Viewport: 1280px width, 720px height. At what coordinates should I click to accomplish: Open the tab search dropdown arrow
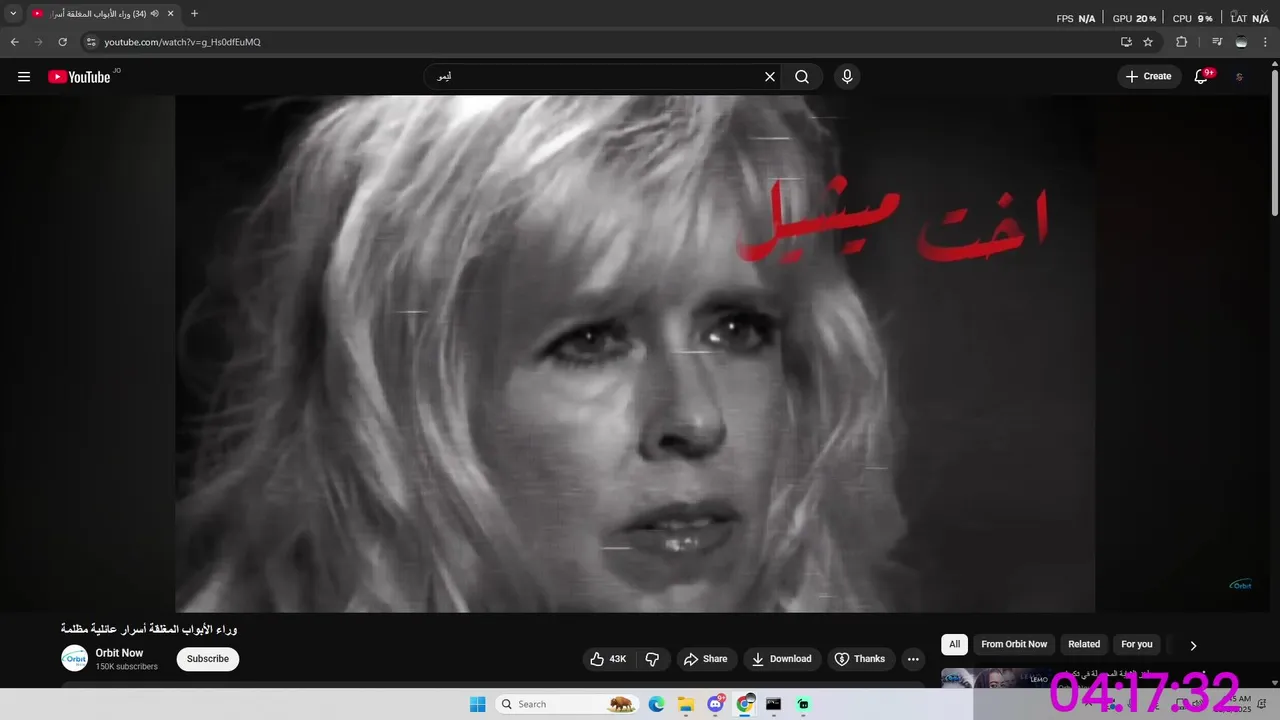[x=13, y=14]
